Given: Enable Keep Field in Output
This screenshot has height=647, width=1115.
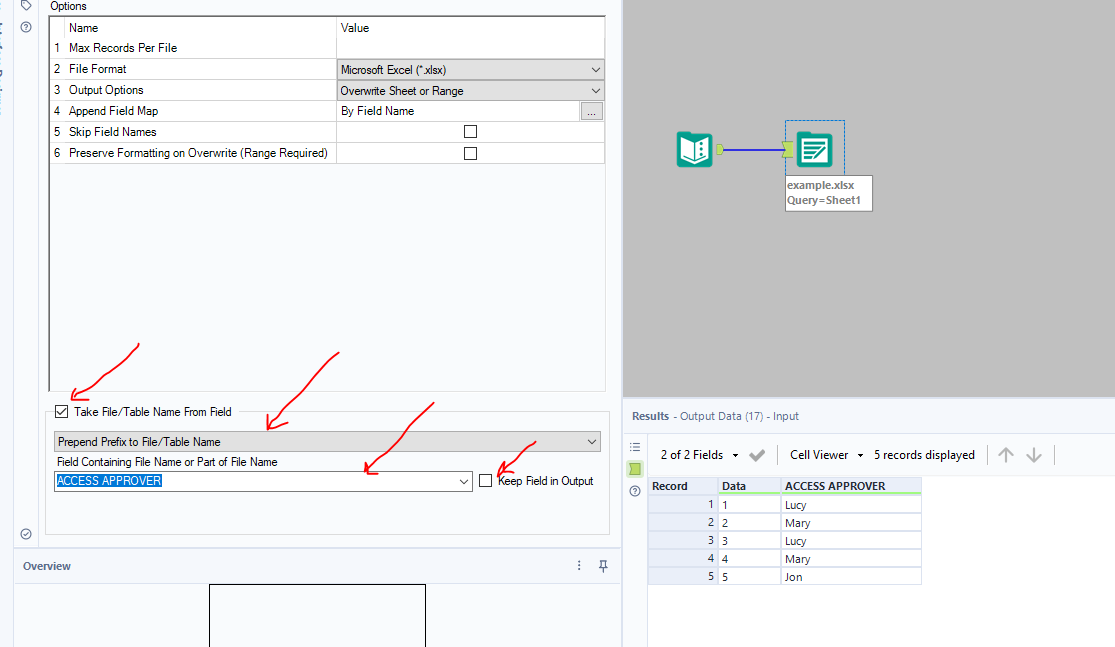Looking at the screenshot, I should pos(485,480).
